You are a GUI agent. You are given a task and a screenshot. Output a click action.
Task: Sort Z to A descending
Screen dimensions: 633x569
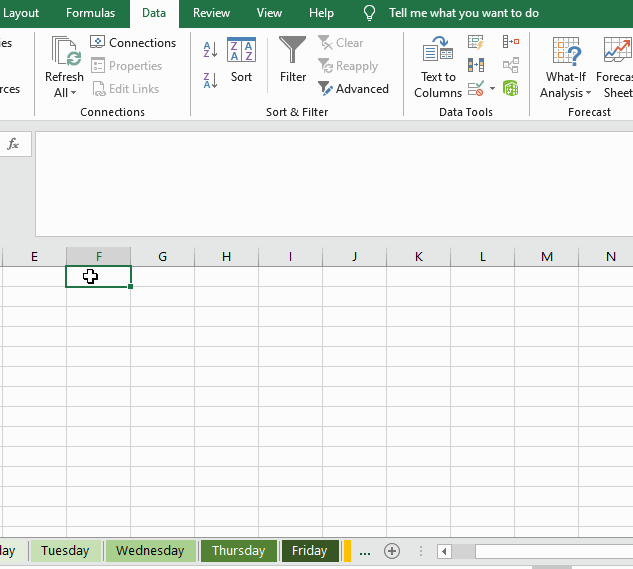coord(210,80)
